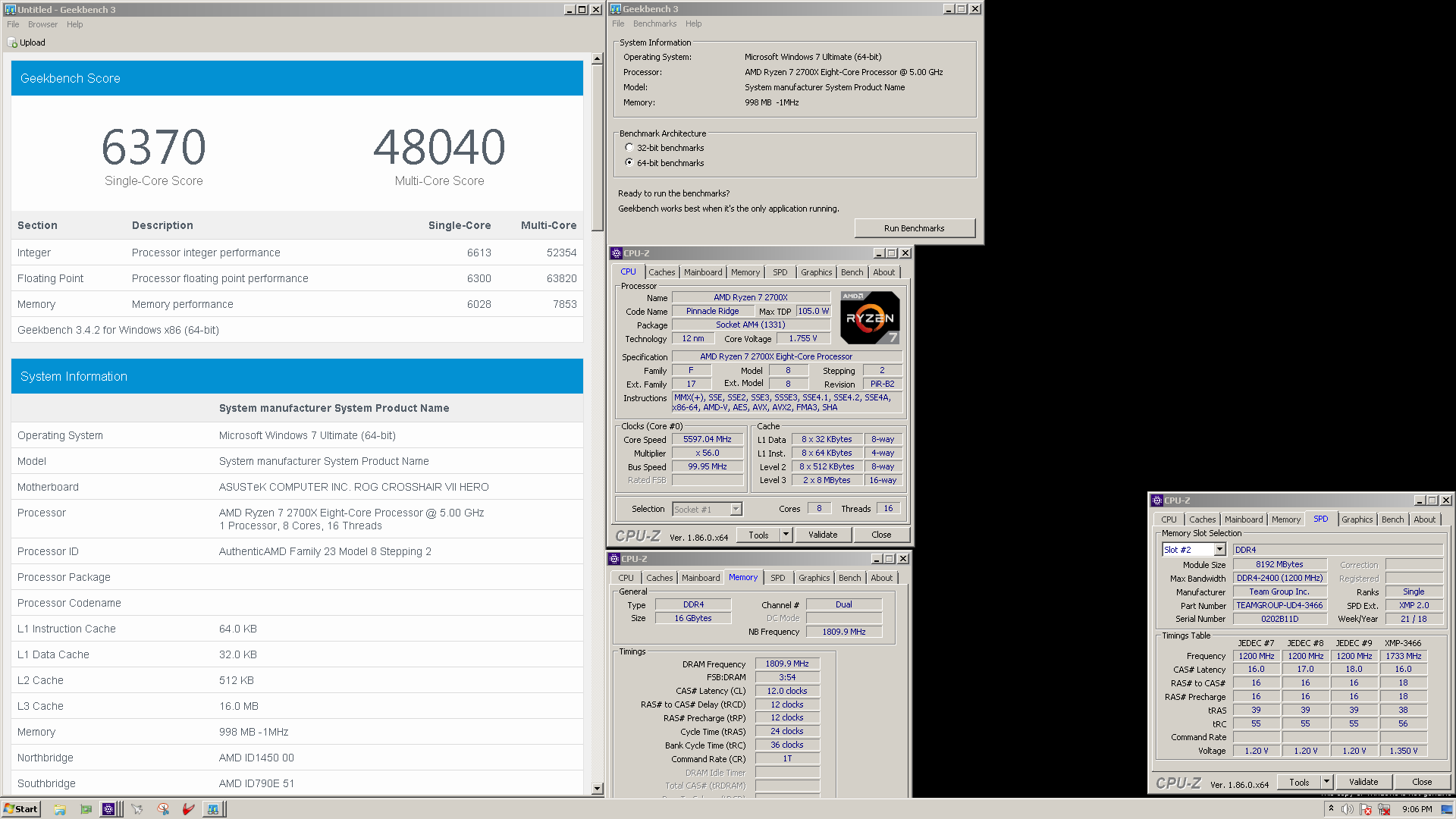Viewport: 1456px width, 819px height.
Task: Open the Help menu in Geekbench results window
Action: [x=74, y=24]
